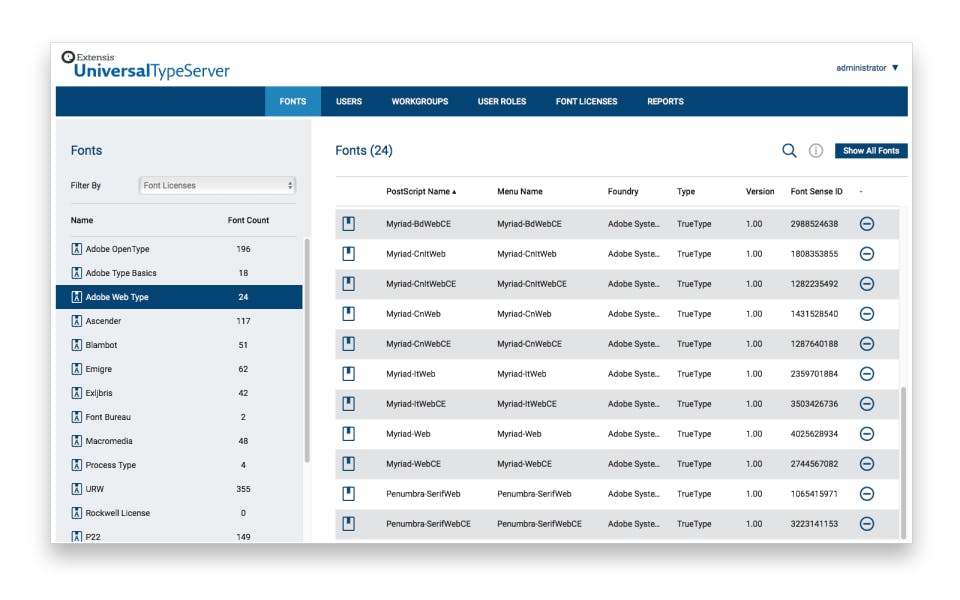Click the font file icon for Penumbra-SerifWeb

point(348,494)
